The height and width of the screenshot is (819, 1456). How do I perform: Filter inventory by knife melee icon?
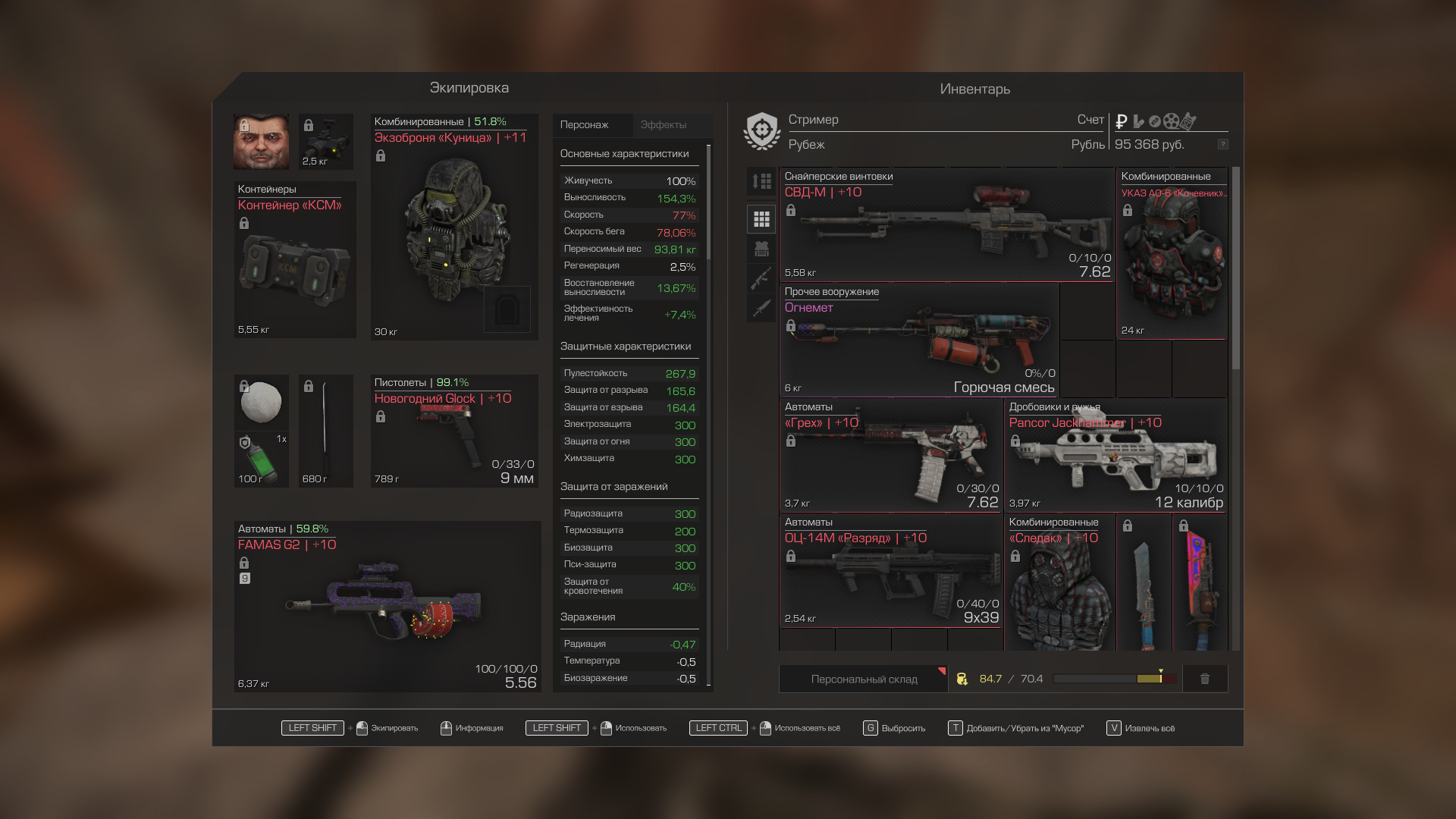point(761,307)
